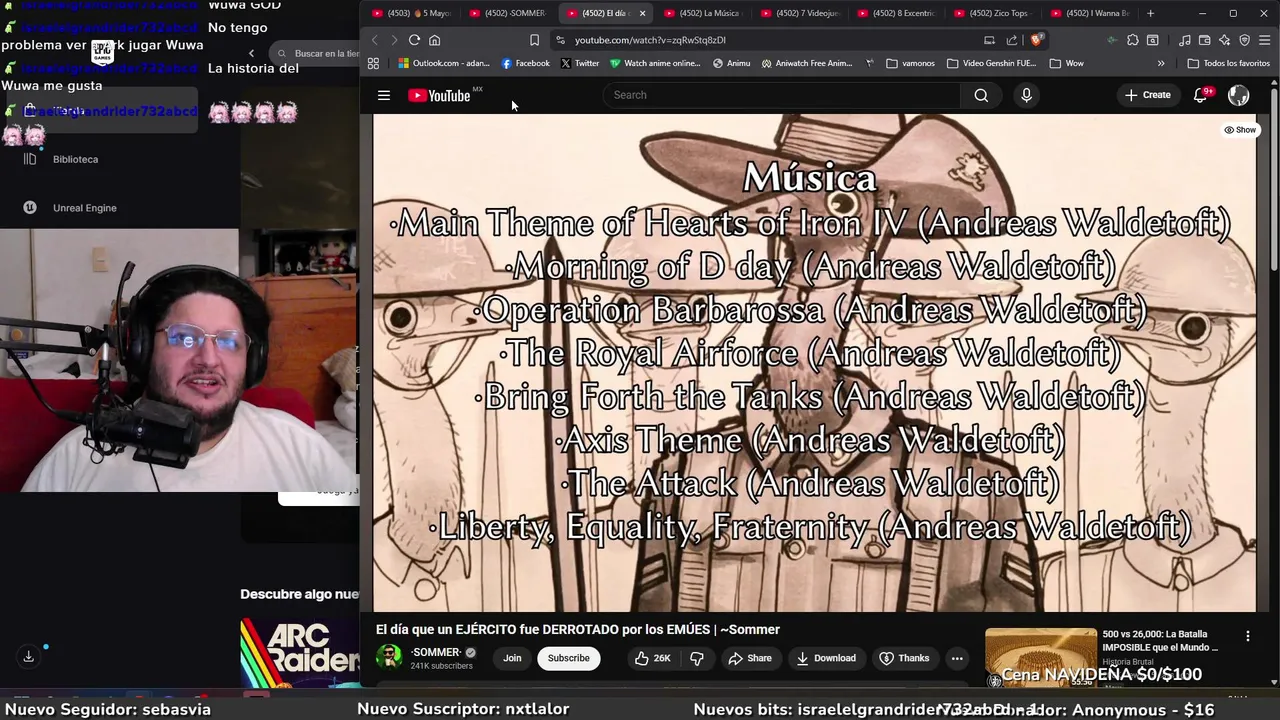The image size is (1280, 720).
Task: Go to browser home page
Action: (434, 40)
